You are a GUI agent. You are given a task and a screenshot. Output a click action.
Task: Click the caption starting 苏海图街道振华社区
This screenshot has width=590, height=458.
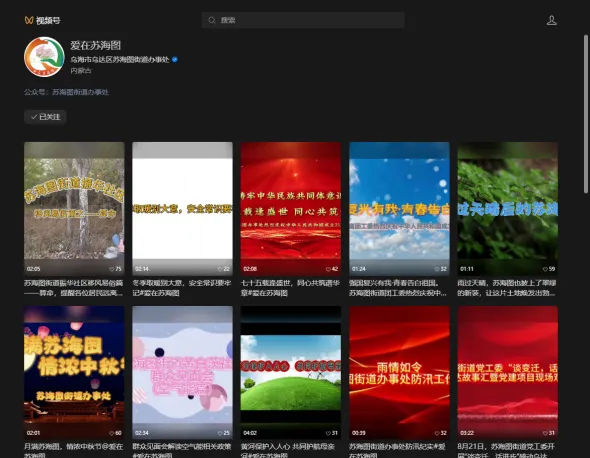74,288
